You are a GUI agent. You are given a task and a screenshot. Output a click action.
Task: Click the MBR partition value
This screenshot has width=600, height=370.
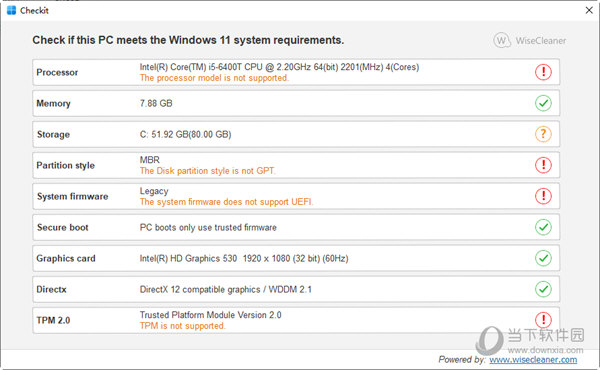pos(150,160)
